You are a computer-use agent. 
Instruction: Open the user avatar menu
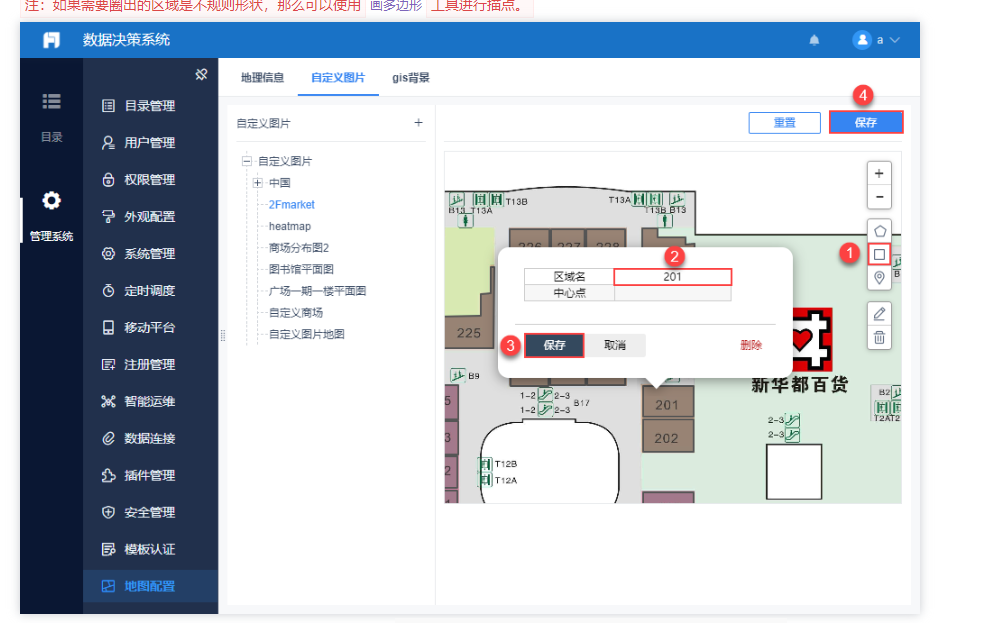[862, 40]
